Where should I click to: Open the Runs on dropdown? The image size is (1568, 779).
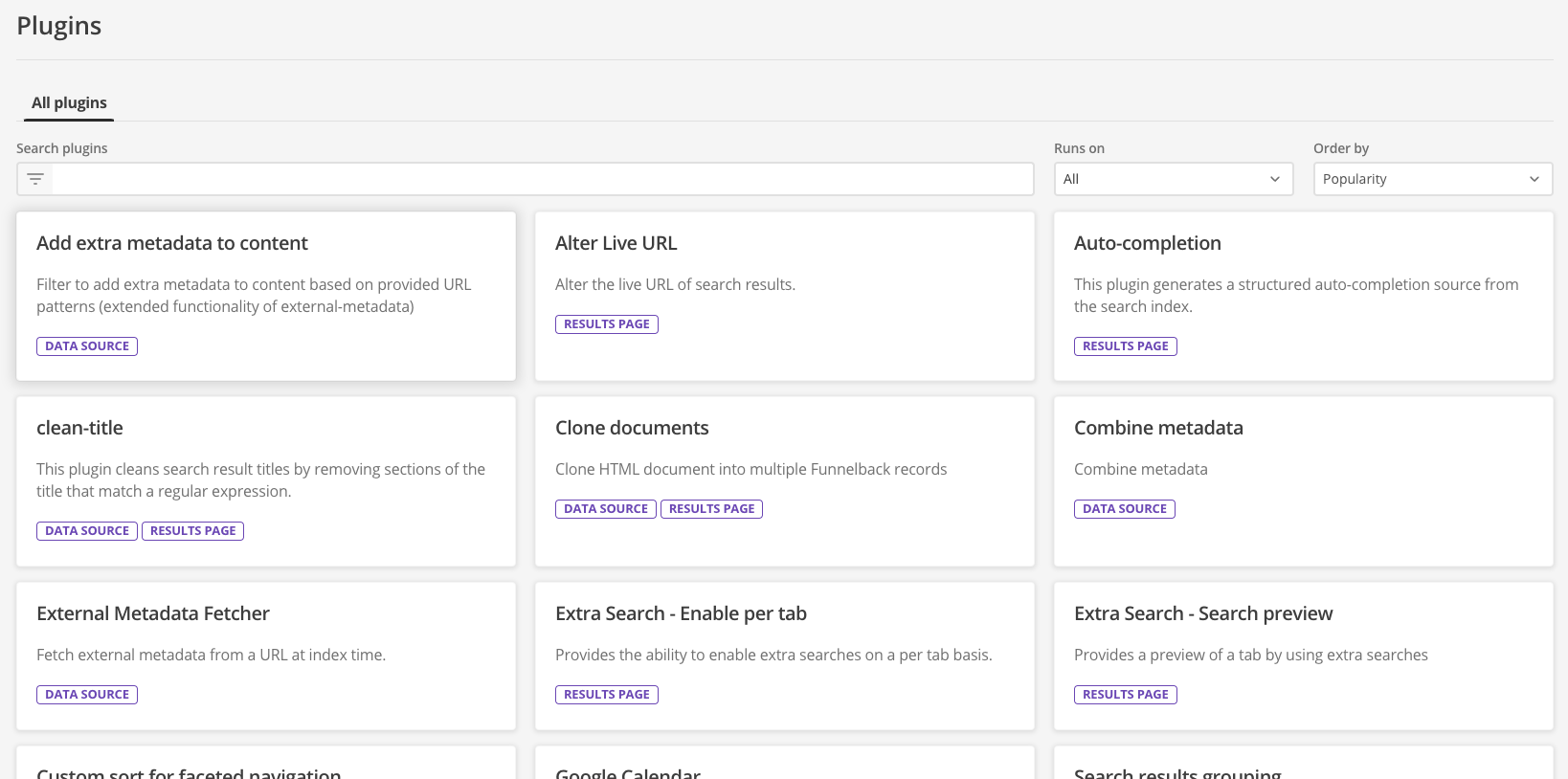[1173, 179]
